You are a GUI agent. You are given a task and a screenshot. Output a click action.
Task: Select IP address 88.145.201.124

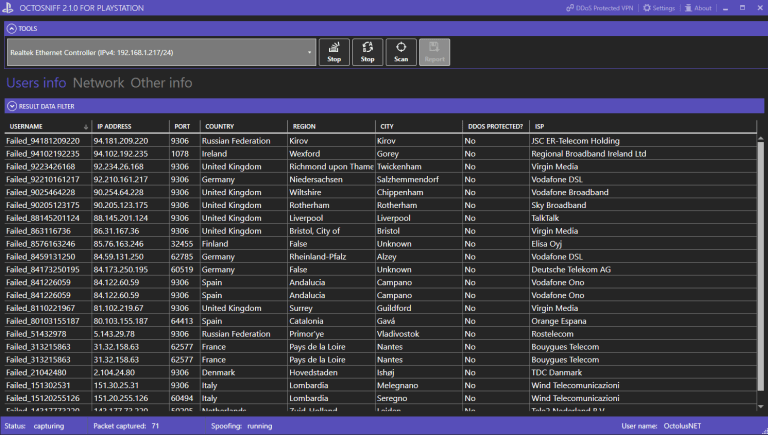point(121,218)
